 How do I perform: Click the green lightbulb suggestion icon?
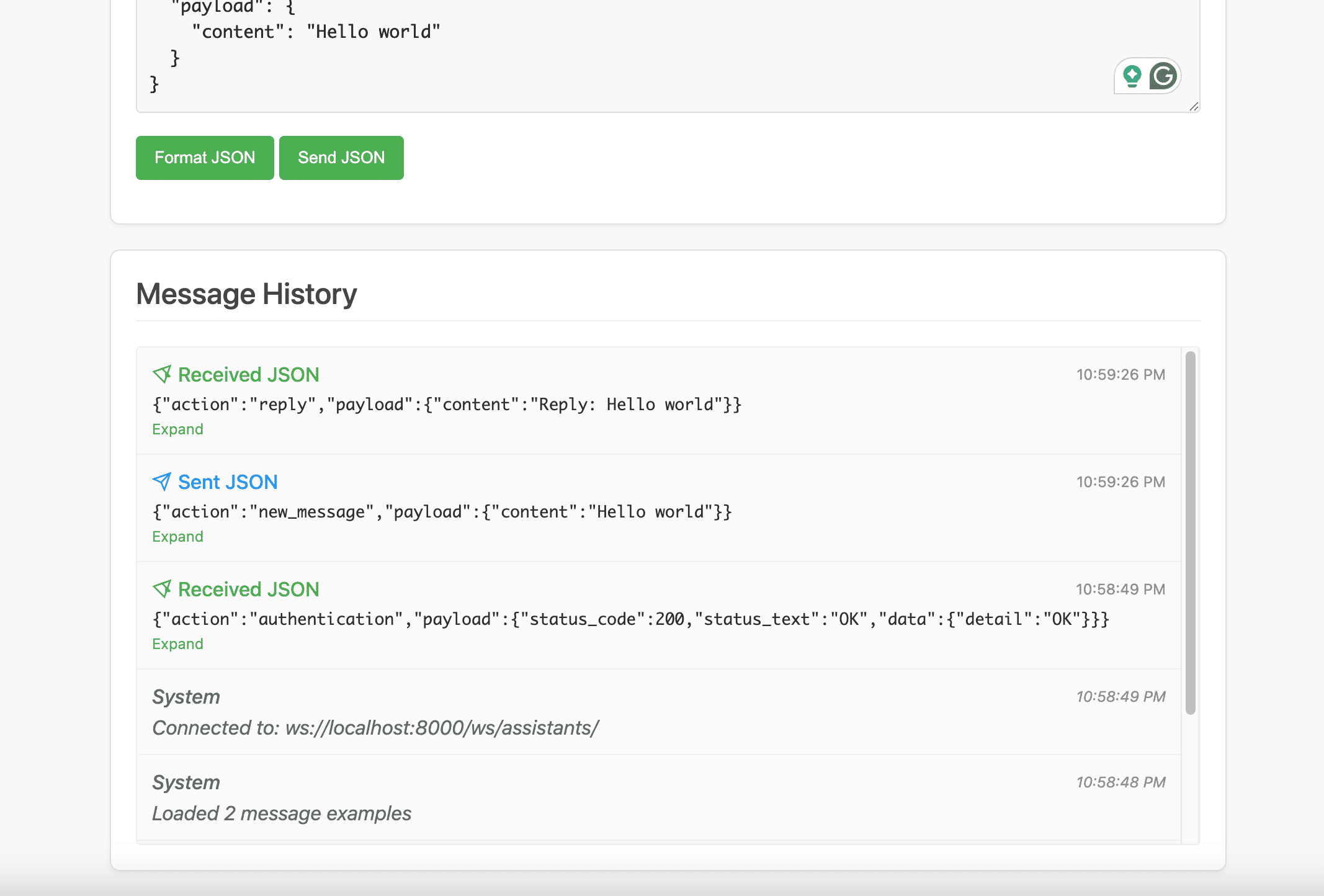[x=1132, y=76]
